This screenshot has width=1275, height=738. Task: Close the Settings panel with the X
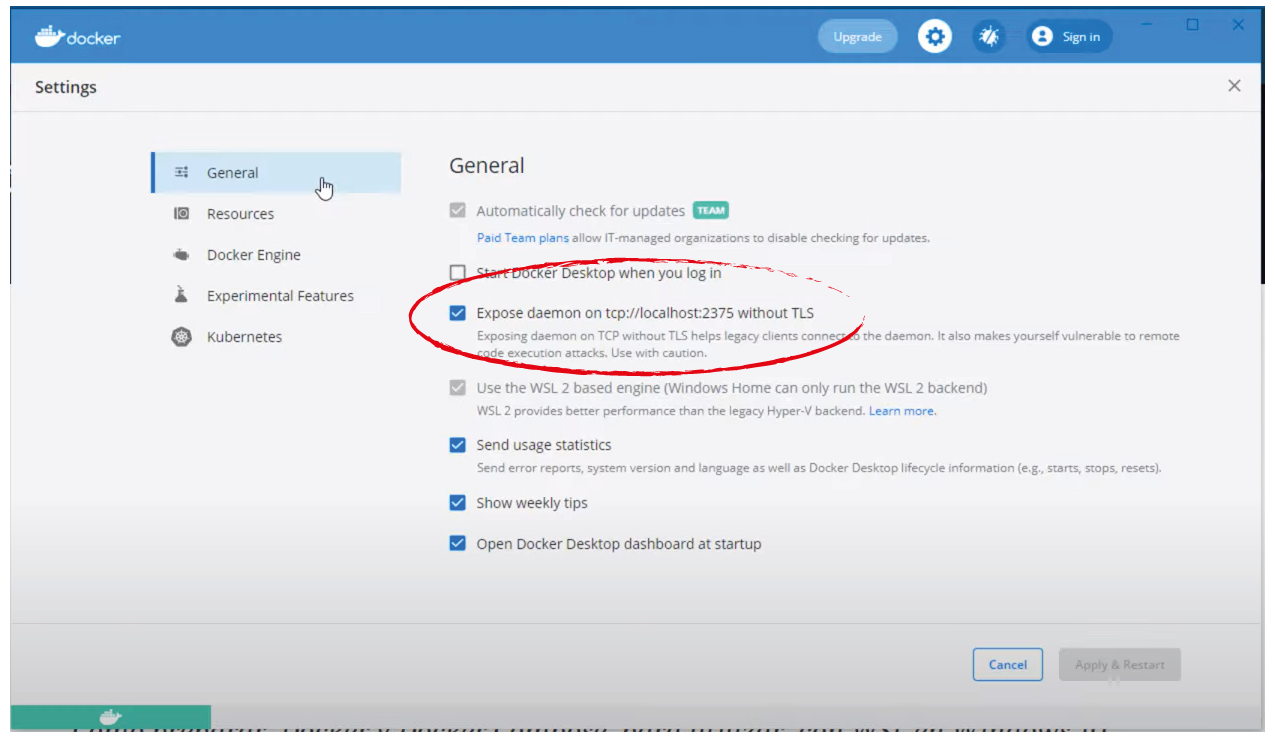coord(1234,86)
